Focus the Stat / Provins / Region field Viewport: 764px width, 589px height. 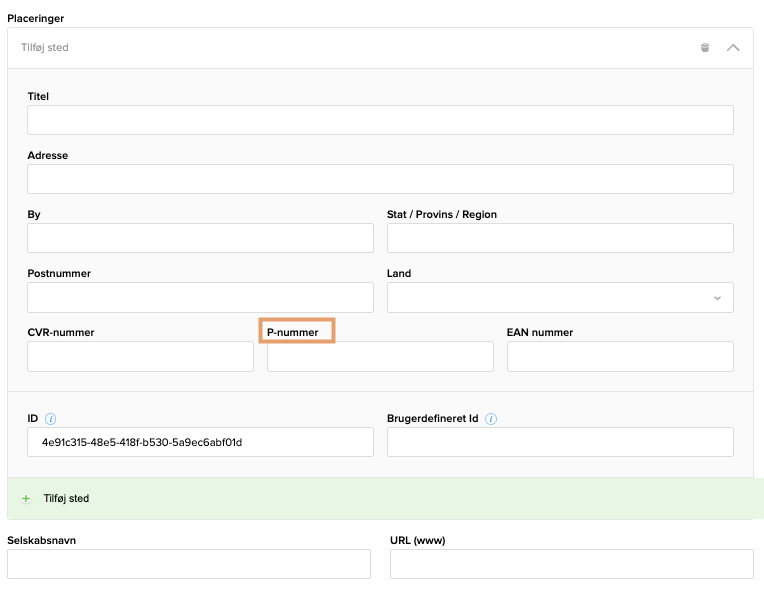pyautogui.click(x=560, y=238)
